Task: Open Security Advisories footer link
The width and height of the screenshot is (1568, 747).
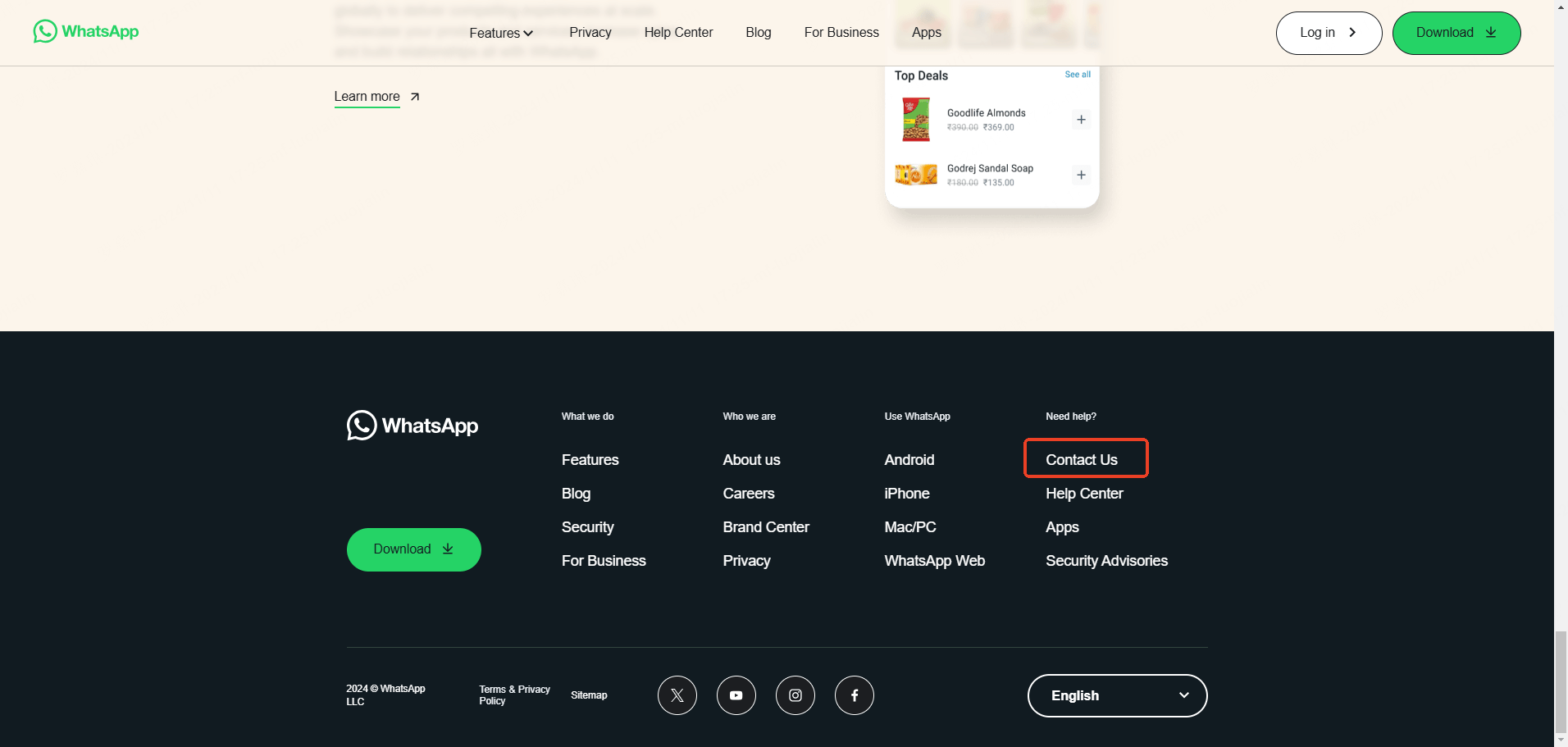Action: [x=1106, y=561]
